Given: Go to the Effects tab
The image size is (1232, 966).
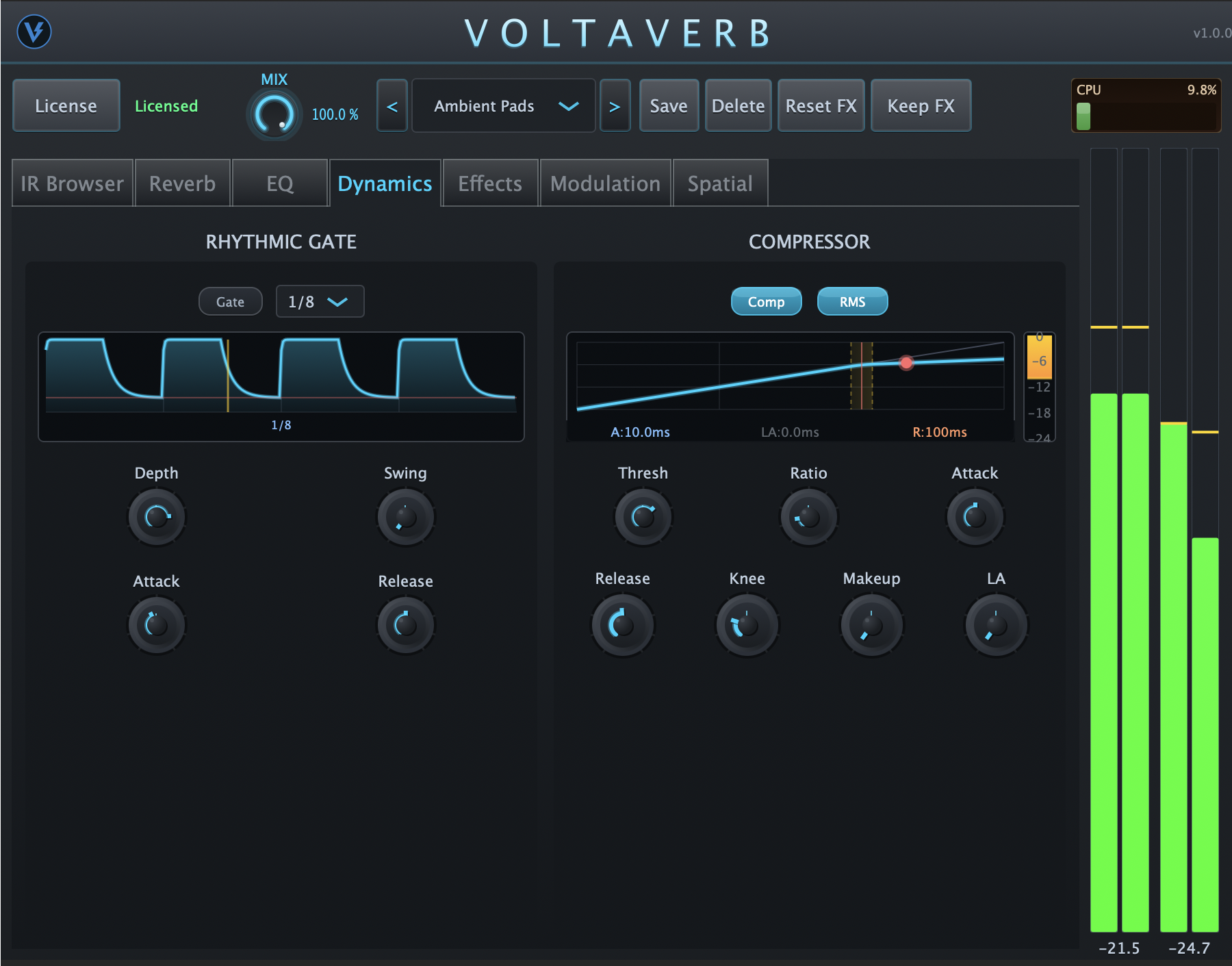Looking at the screenshot, I should point(490,183).
